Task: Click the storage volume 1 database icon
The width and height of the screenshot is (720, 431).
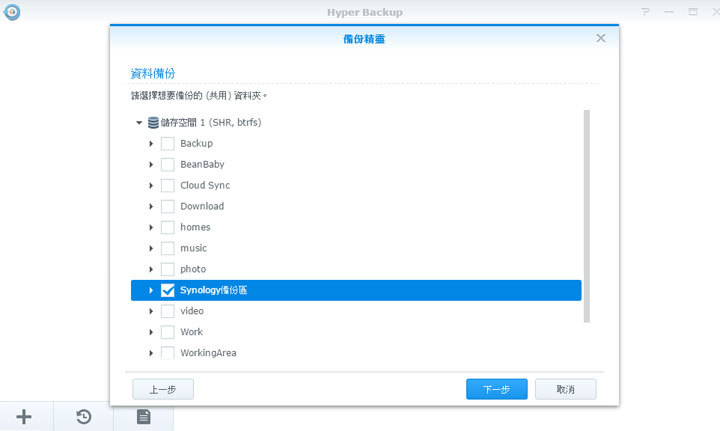Action: (x=153, y=123)
